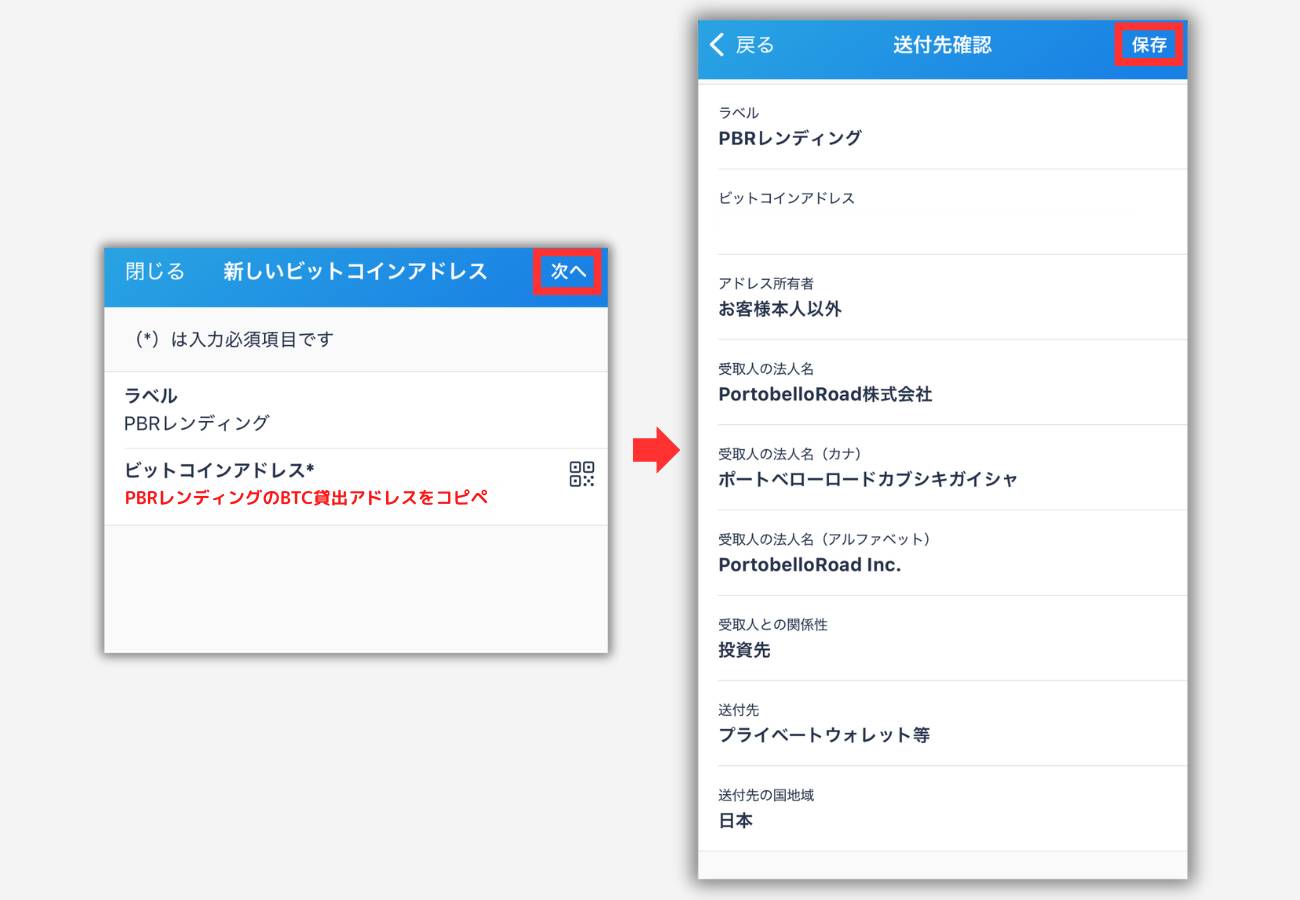The width and height of the screenshot is (1300, 900).
Task: Click the PortobelloRoad Inc. alphabet name
Action: tap(810, 564)
